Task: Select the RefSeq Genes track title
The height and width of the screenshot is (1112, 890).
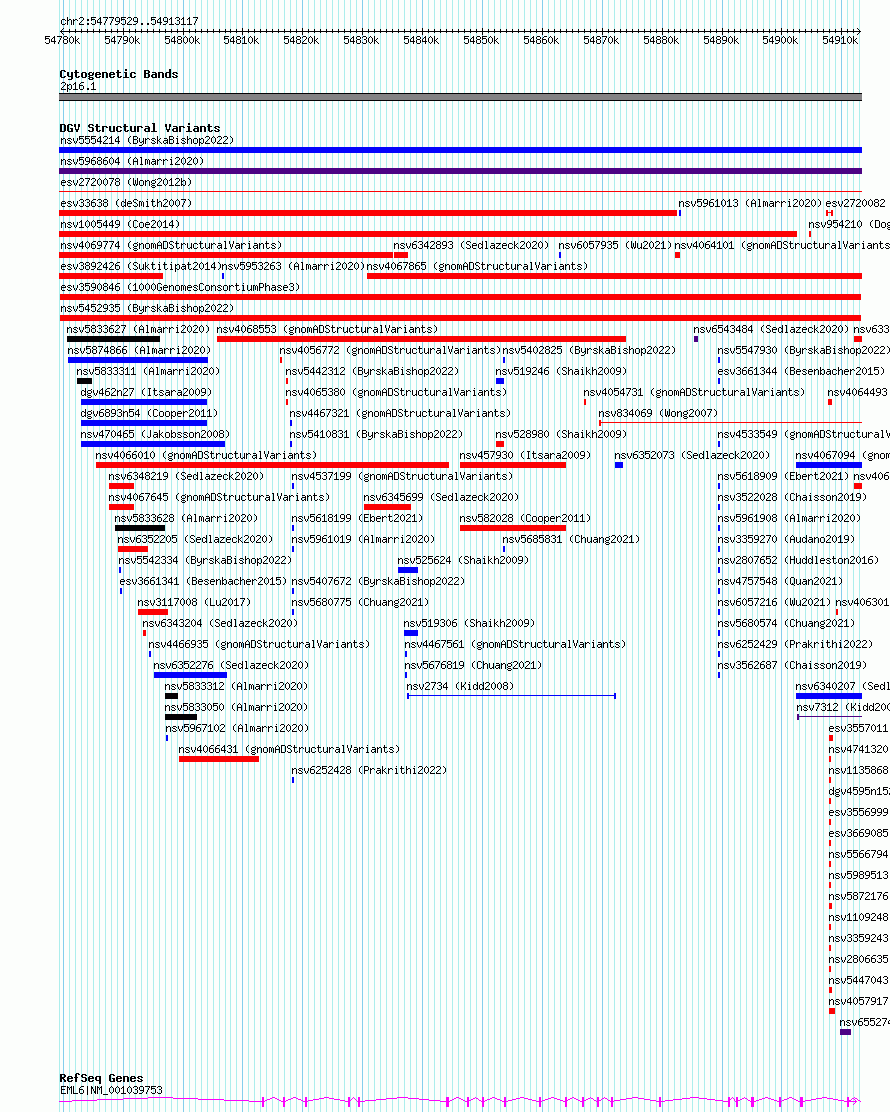Action: tap(101, 1078)
